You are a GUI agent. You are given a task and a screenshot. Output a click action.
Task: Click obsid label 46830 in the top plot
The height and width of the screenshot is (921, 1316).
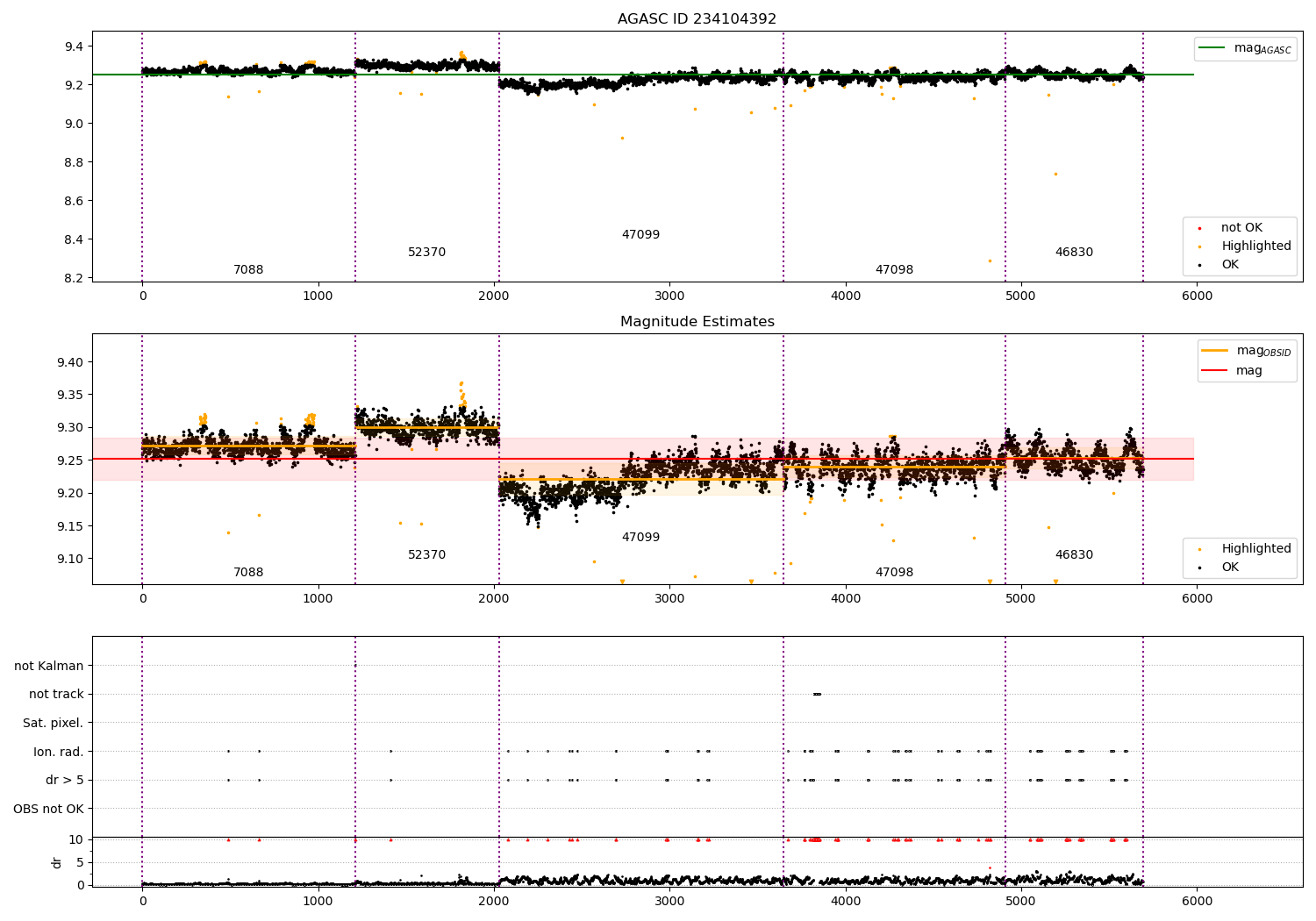click(x=1074, y=253)
